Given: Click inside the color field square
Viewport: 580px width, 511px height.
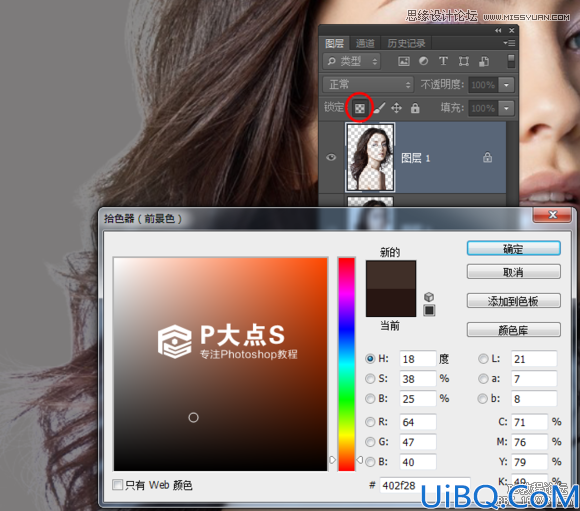Looking at the screenshot, I should (220, 364).
